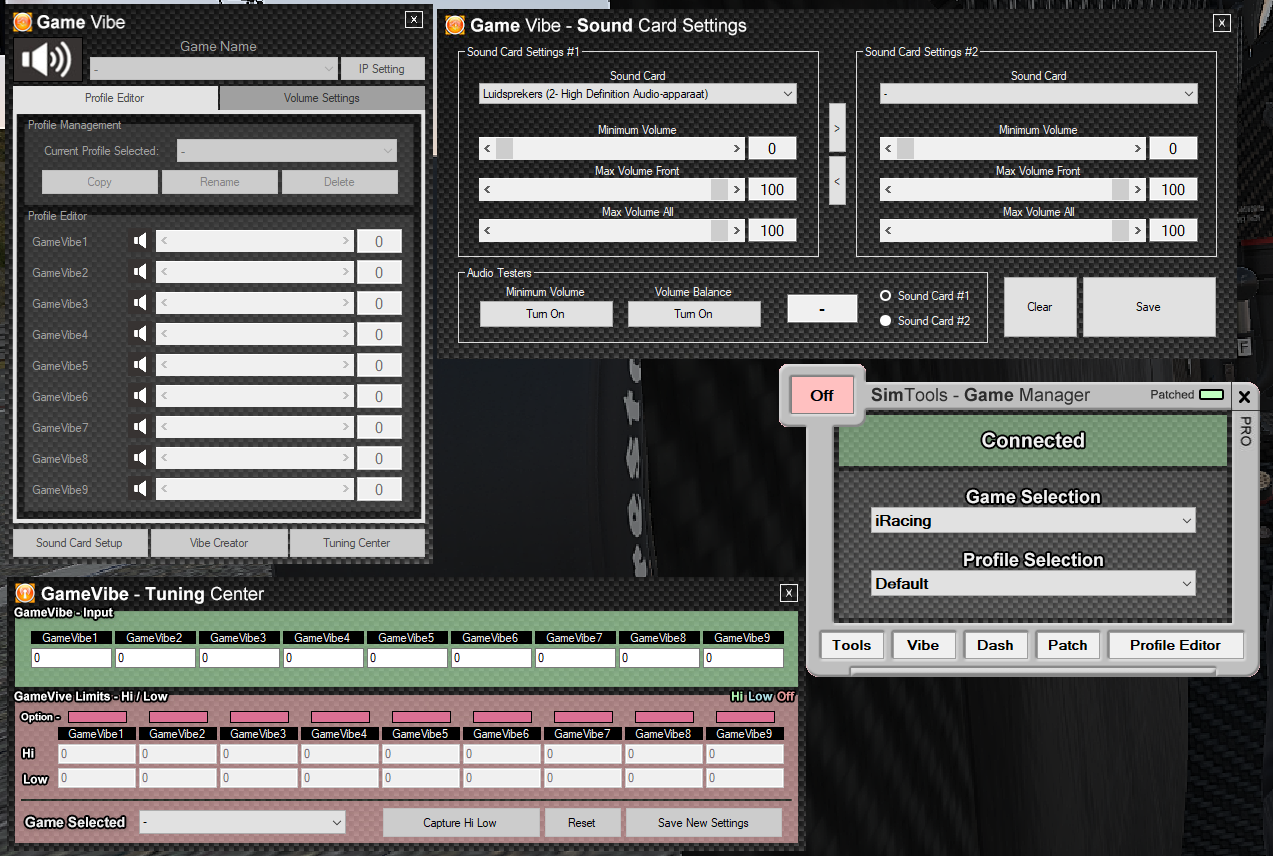Open Profile Editor from Game Manager
1273x856 pixels.
coord(1176,645)
